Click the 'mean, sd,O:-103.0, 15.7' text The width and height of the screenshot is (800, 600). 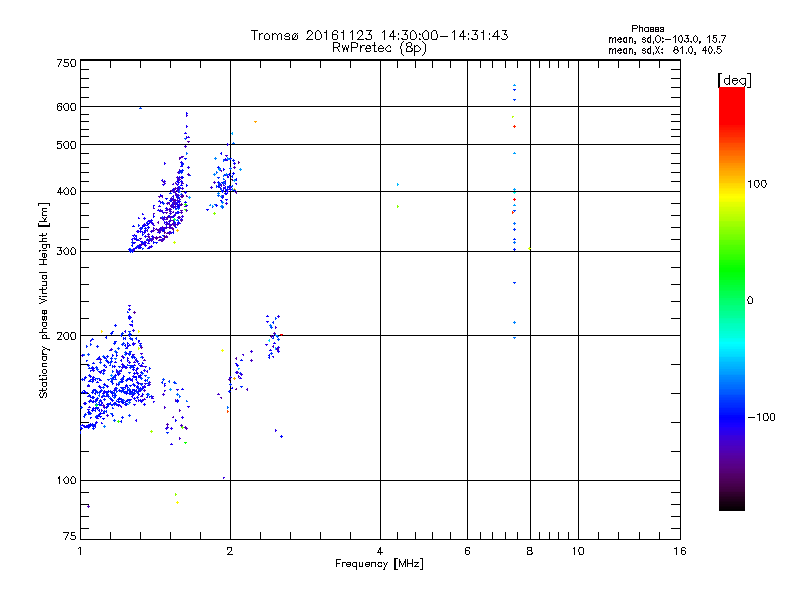tap(667, 39)
